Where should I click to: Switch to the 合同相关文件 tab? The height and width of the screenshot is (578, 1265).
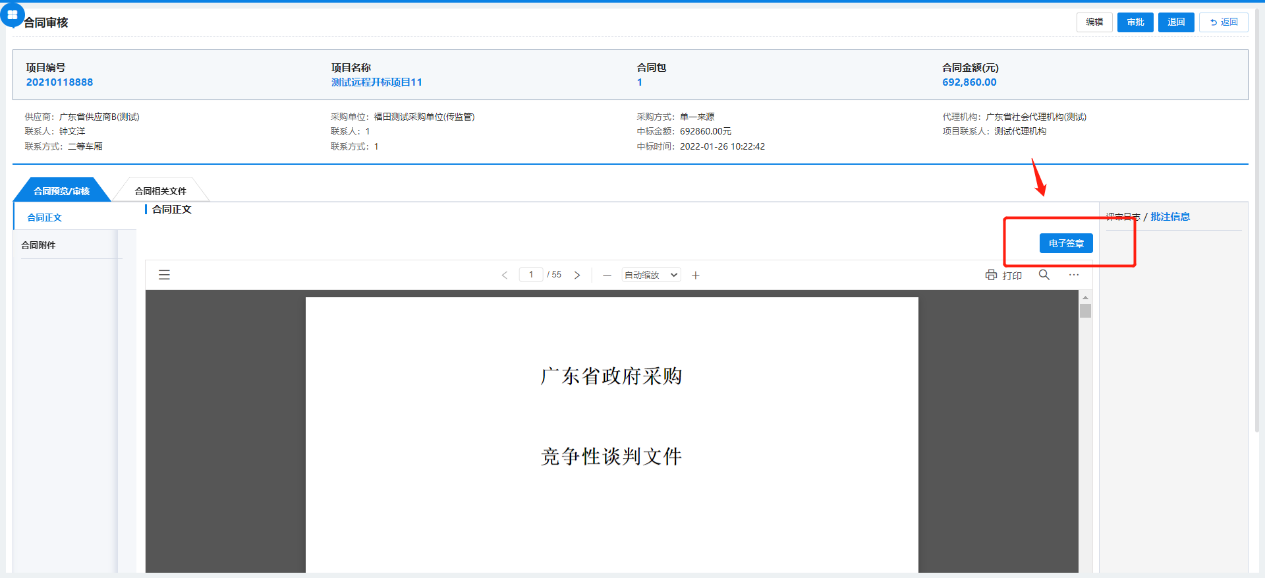click(x=160, y=191)
